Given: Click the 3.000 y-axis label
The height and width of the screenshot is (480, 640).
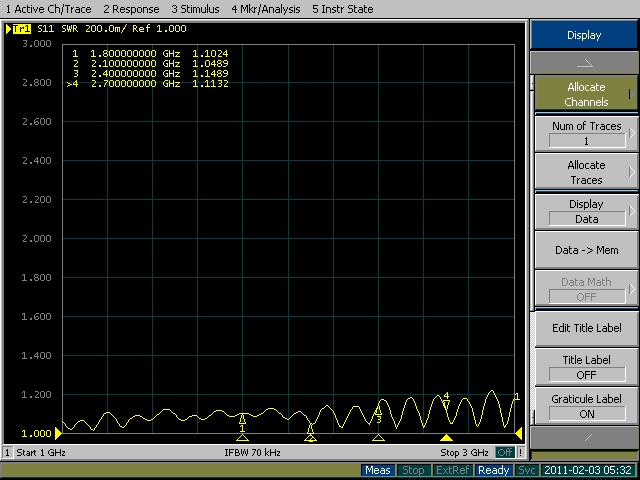Looking at the screenshot, I should [x=37, y=44].
